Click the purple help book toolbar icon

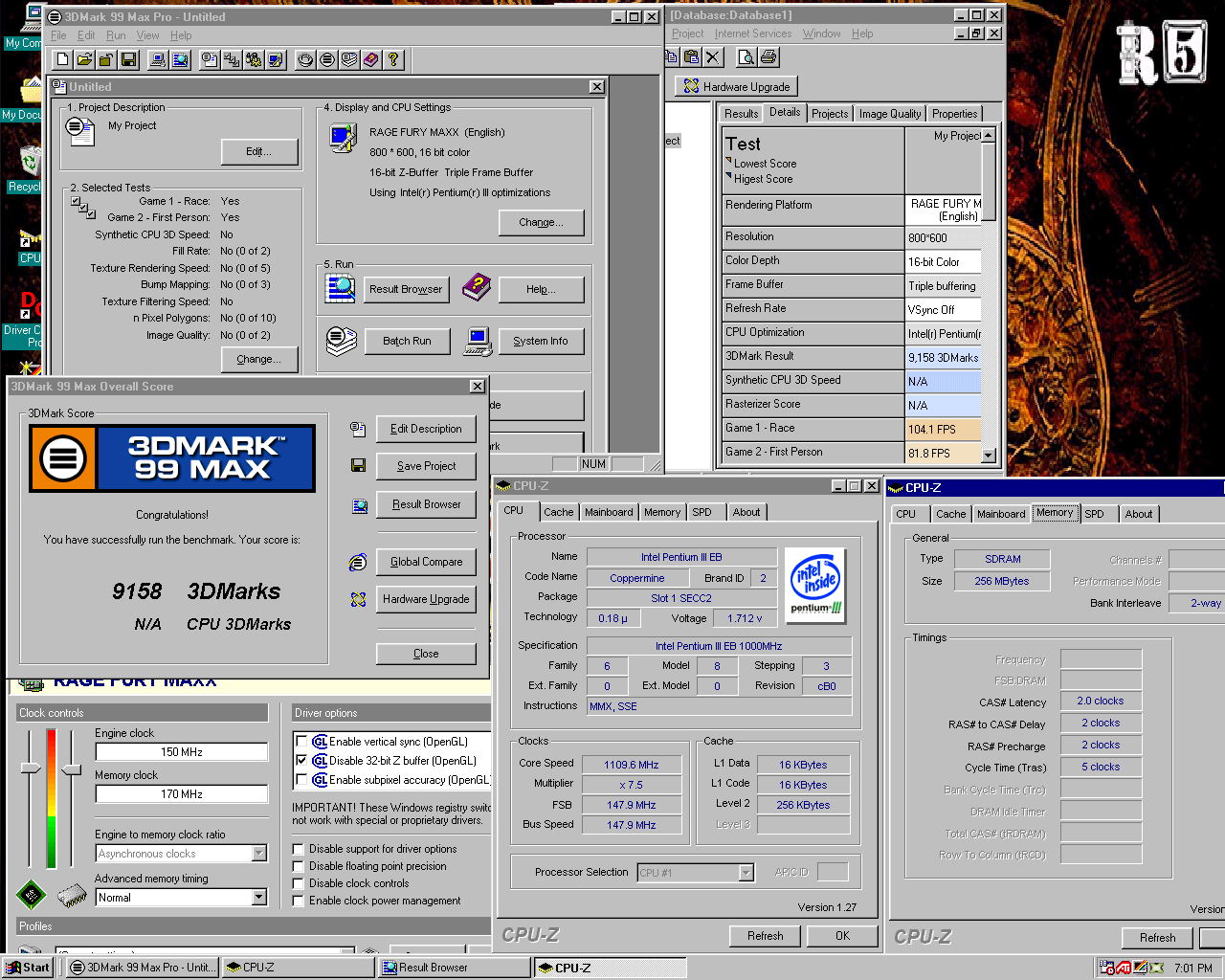pos(371,59)
